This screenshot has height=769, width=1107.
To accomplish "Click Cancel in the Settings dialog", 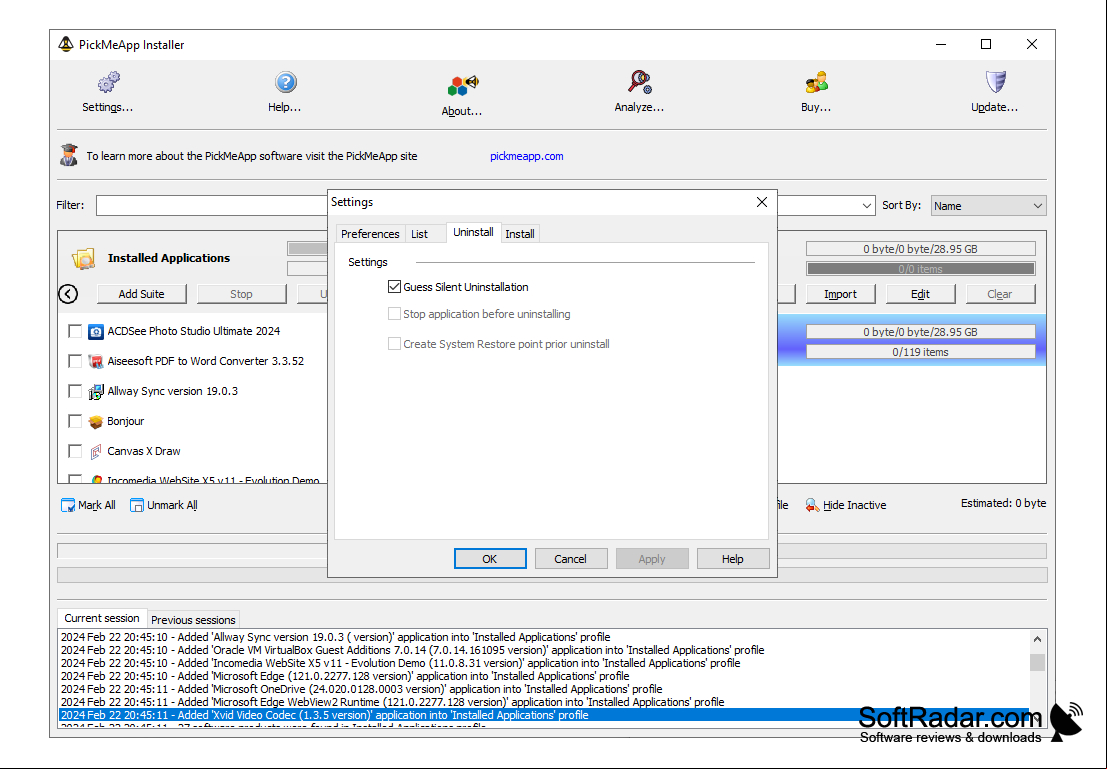I will tap(570, 559).
